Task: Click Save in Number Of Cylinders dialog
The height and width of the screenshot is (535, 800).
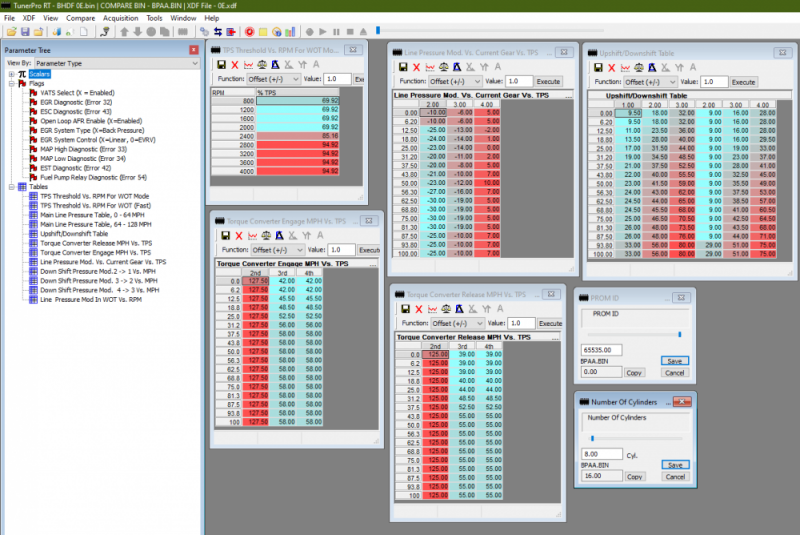Action: (x=674, y=465)
